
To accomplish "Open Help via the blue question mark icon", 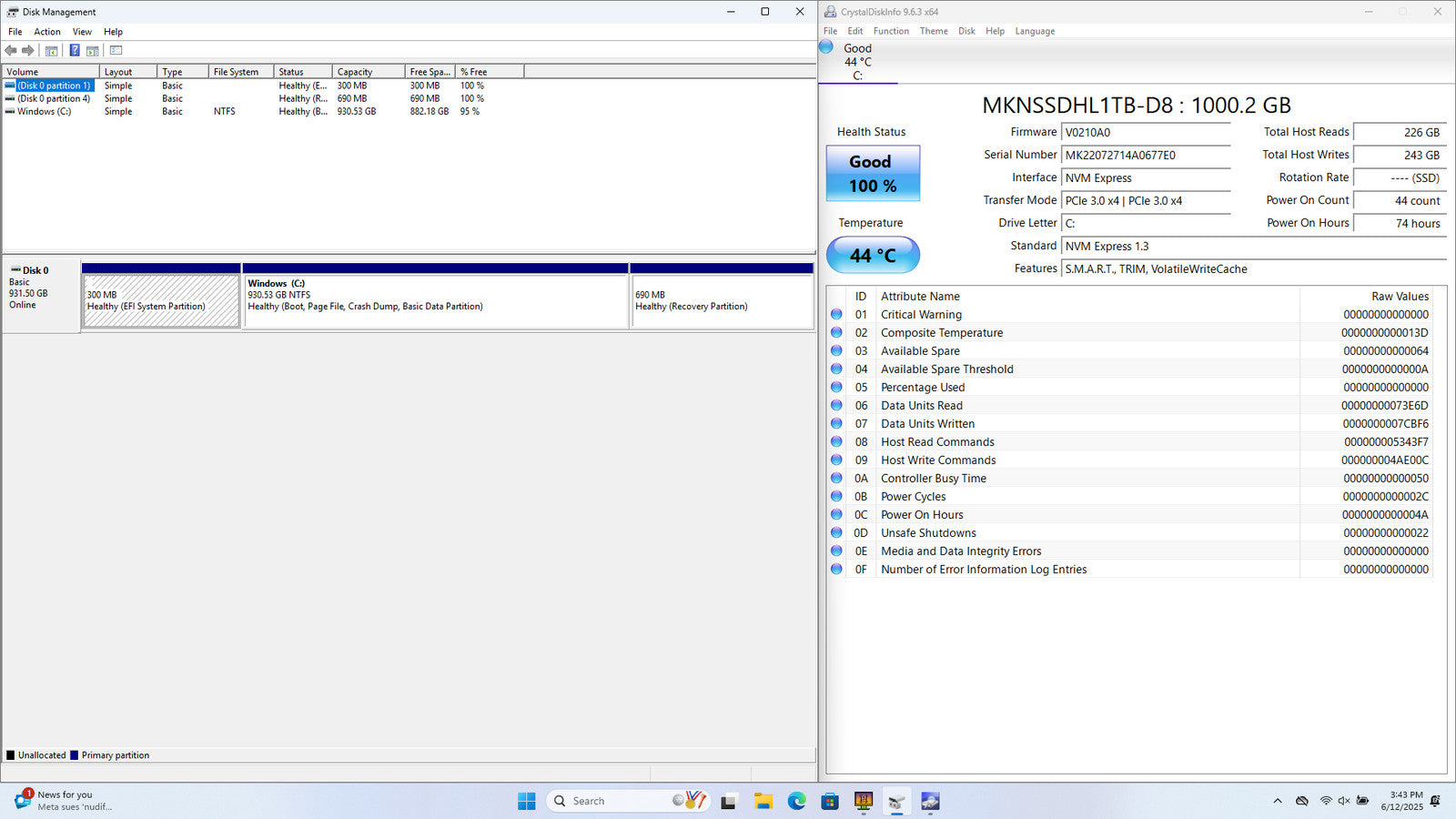I will 75,50.
